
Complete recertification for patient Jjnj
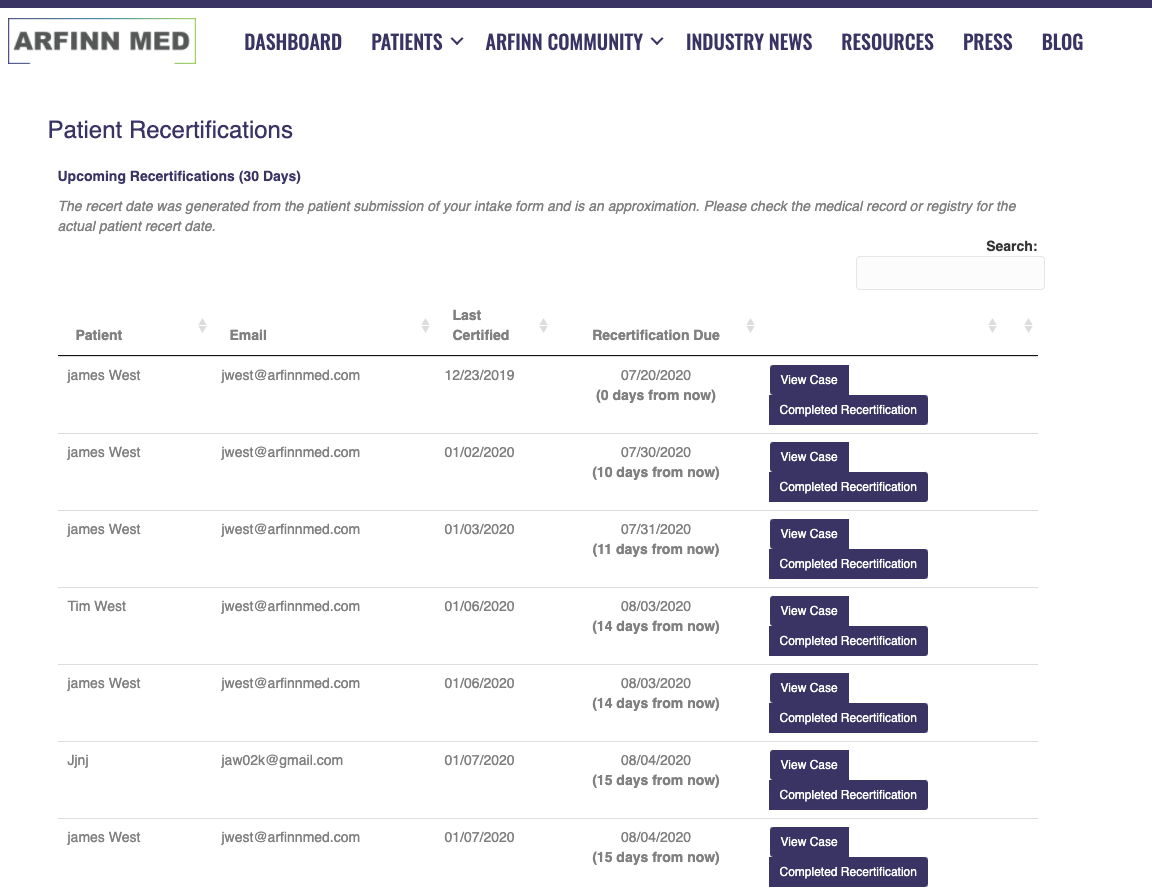pyautogui.click(x=848, y=795)
